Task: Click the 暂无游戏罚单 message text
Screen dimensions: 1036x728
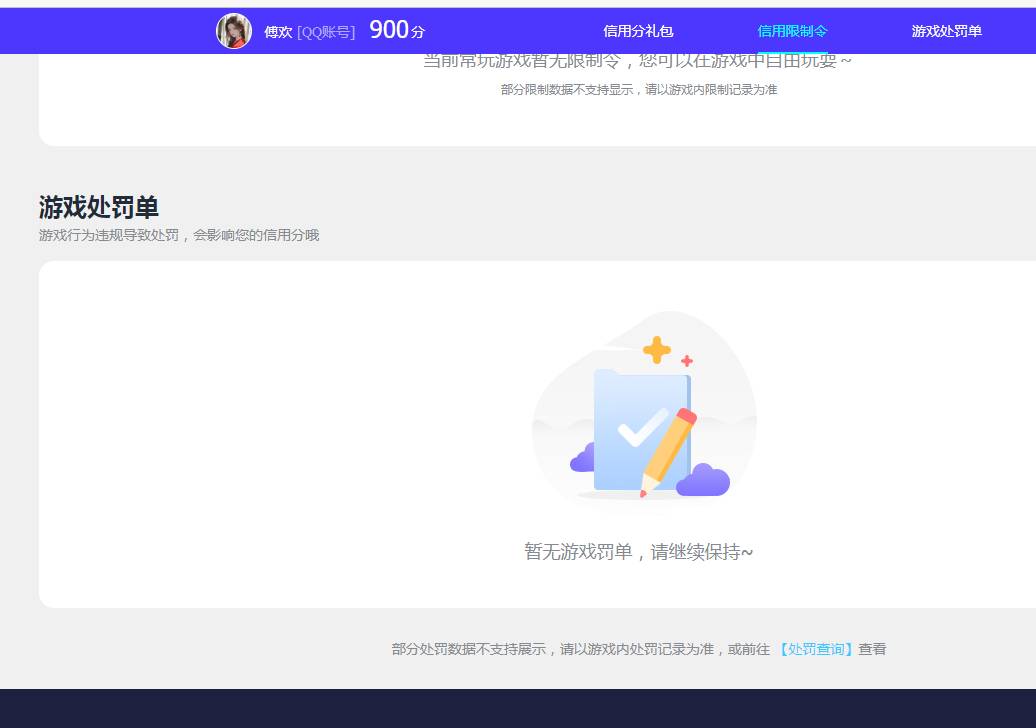Action: click(x=640, y=552)
